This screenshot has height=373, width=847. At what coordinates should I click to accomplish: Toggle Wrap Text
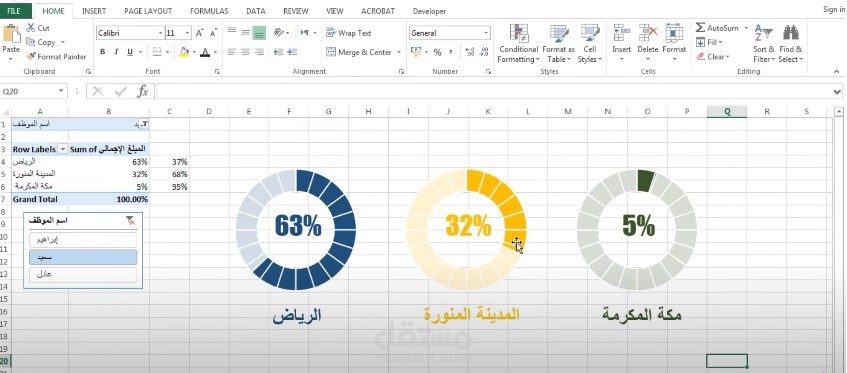click(x=349, y=33)
